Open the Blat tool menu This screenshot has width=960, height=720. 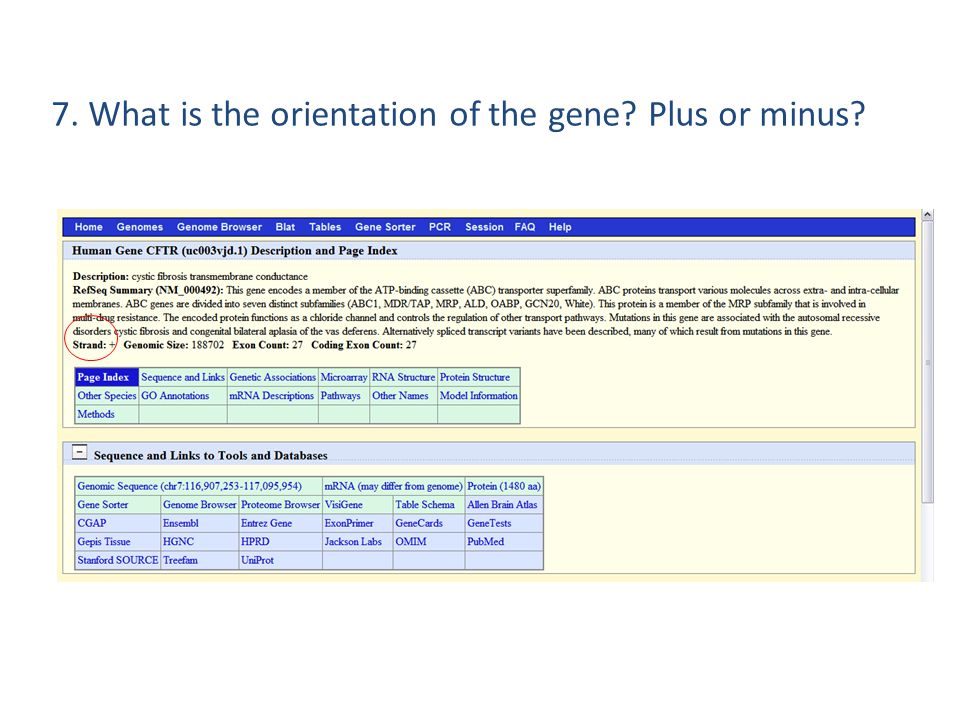[285, 227]
